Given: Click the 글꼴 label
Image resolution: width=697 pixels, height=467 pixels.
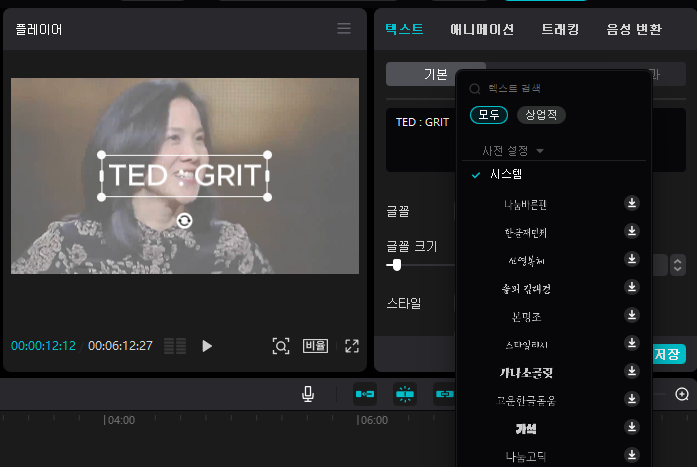Looking at the screenshot, I should coord(398,211).
